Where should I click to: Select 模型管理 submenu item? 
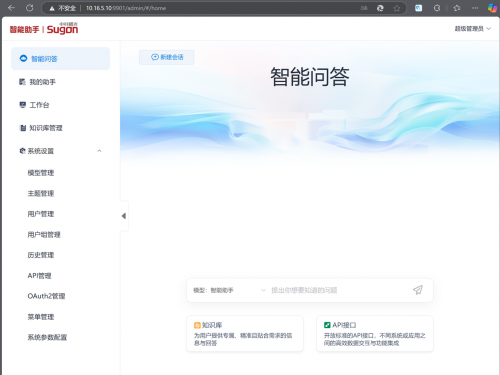tap(41, 173)
